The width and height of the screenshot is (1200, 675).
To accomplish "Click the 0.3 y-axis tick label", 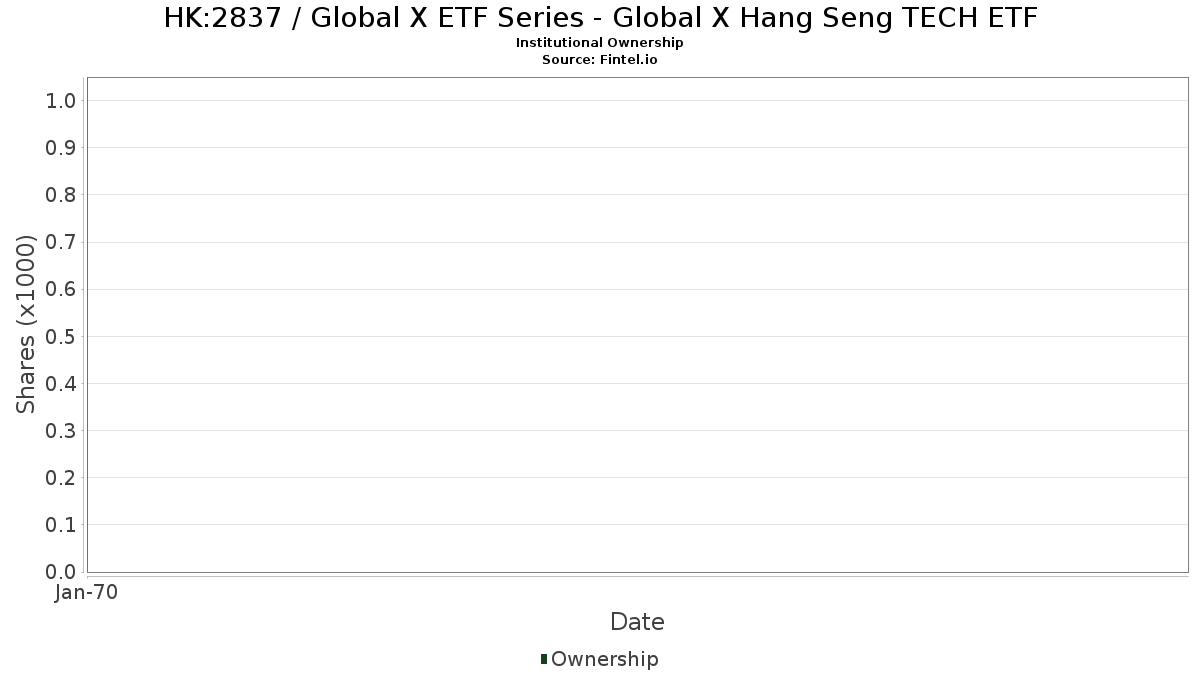I will (61, 431).
